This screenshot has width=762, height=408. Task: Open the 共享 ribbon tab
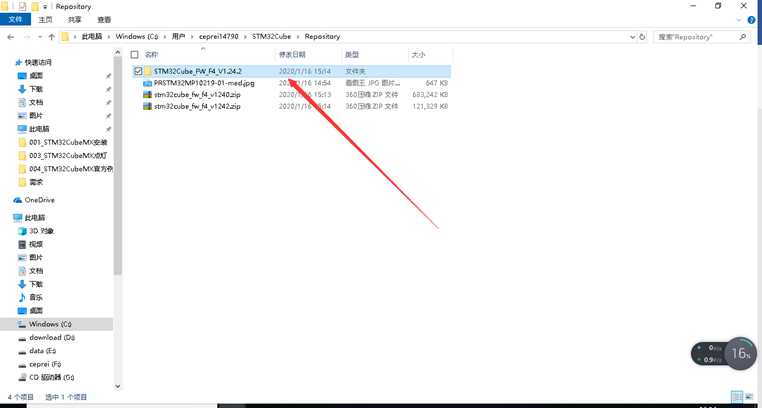click(x=74, y=19)
